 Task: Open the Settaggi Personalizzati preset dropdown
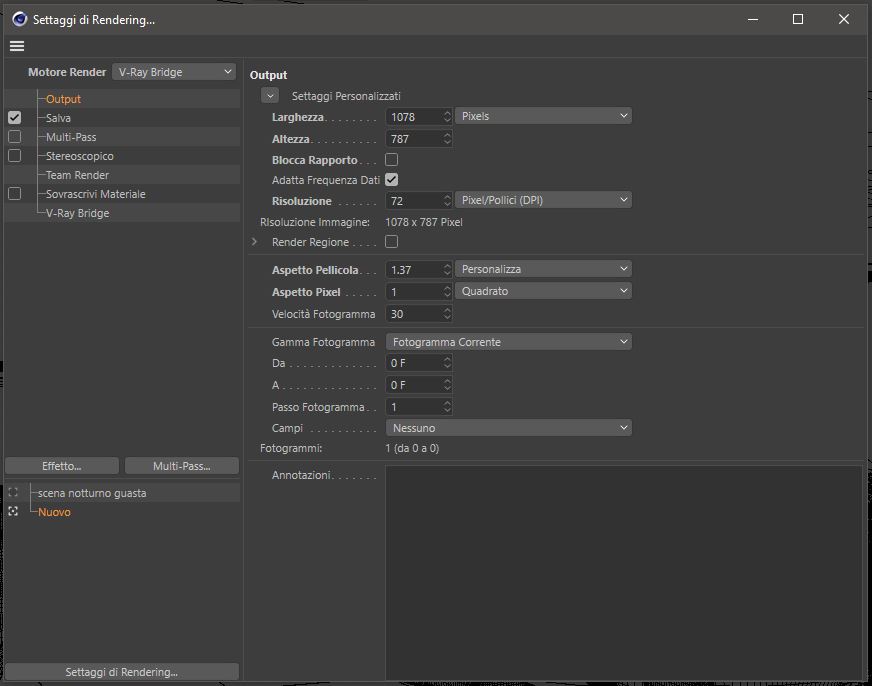tap(270, 96)
